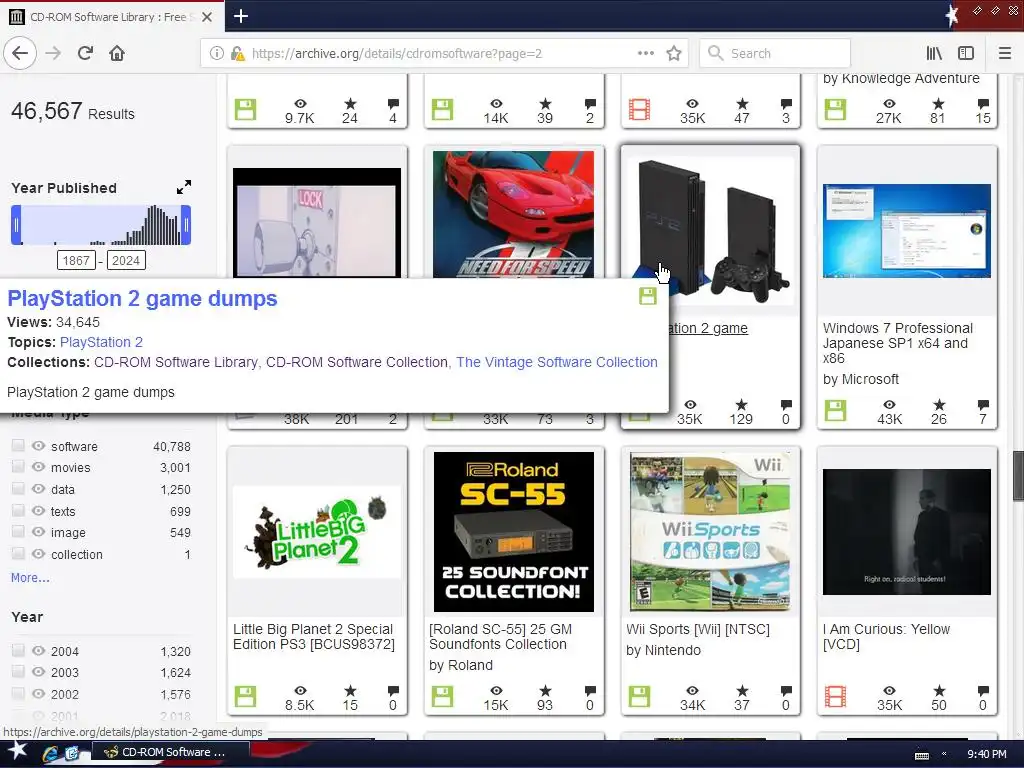Check the 2004 year filter
This screenshot has width=1024, height=768.
coord(18,650)
